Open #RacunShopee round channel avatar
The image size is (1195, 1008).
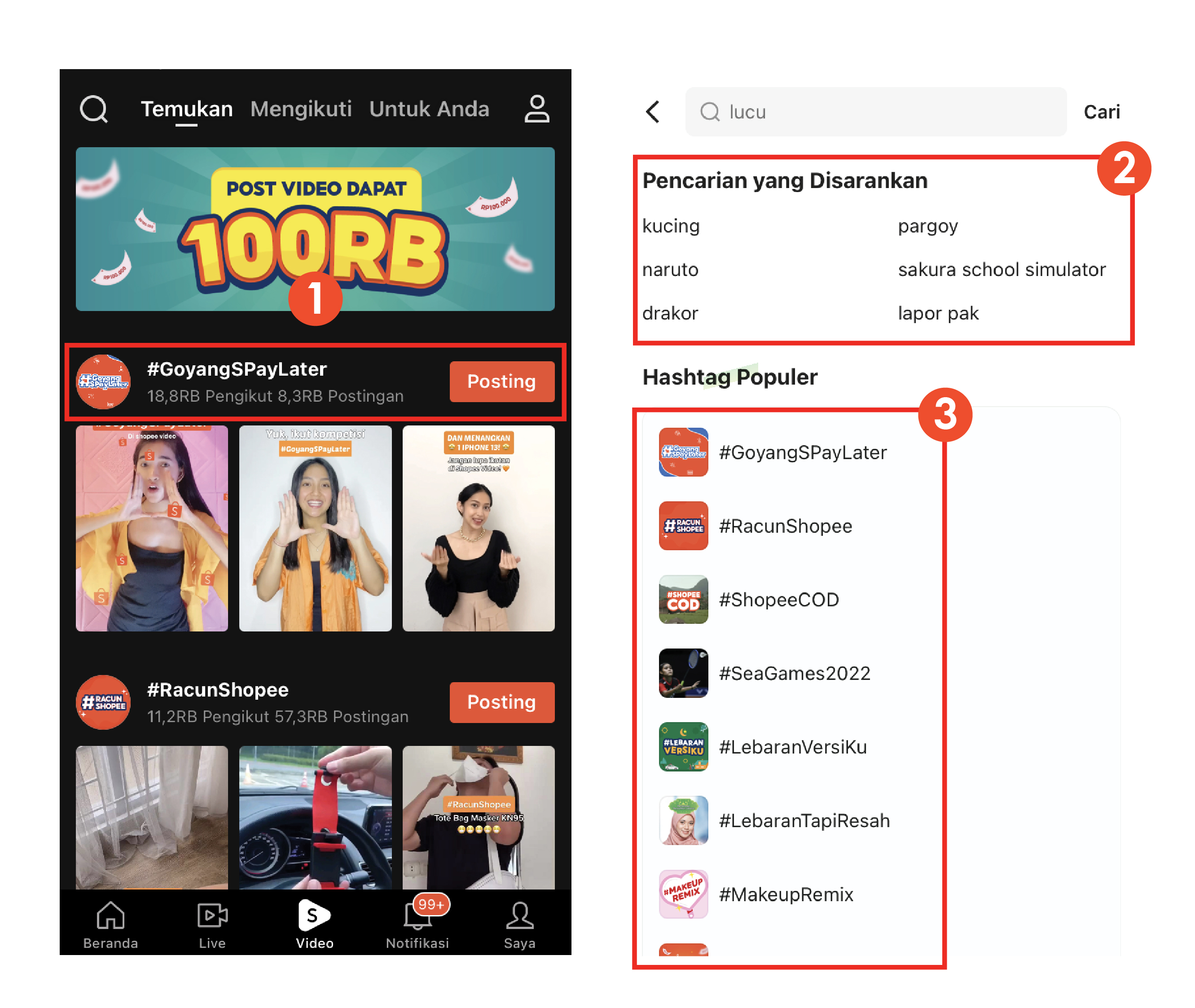click(103, 702)
